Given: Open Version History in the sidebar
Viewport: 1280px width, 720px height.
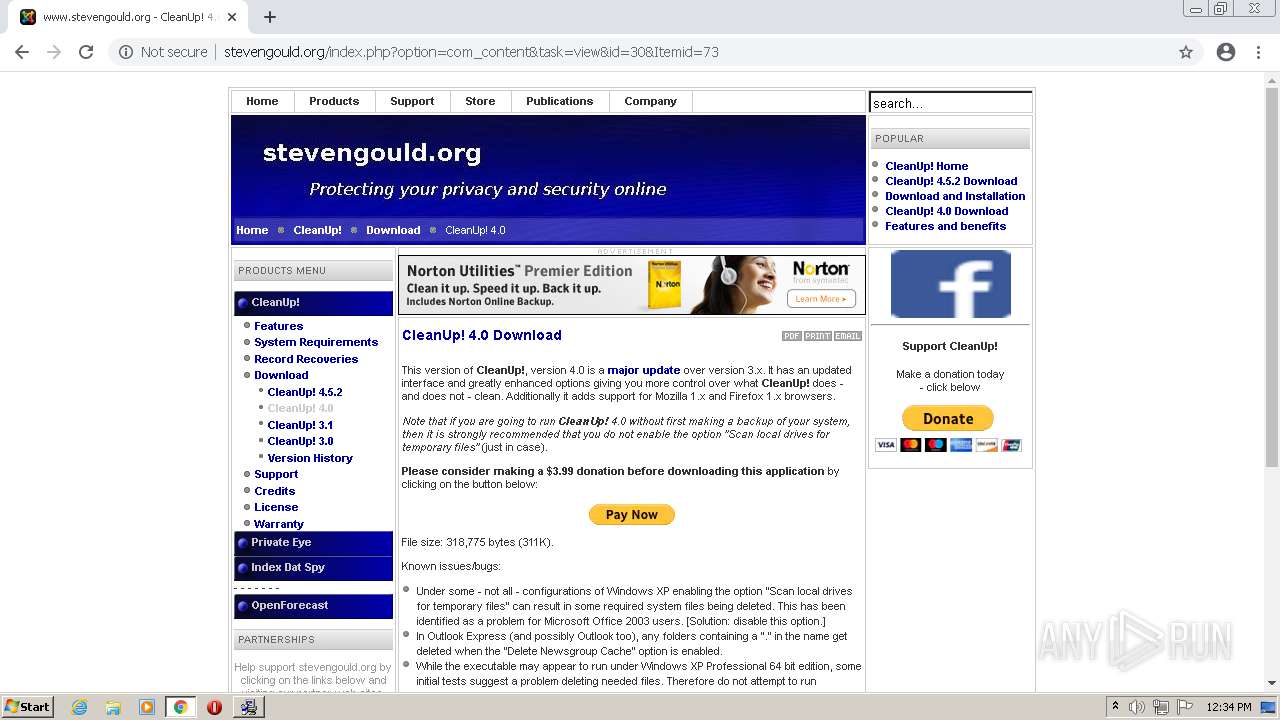Looking at the screenshot, I should [x=310, y=458].
